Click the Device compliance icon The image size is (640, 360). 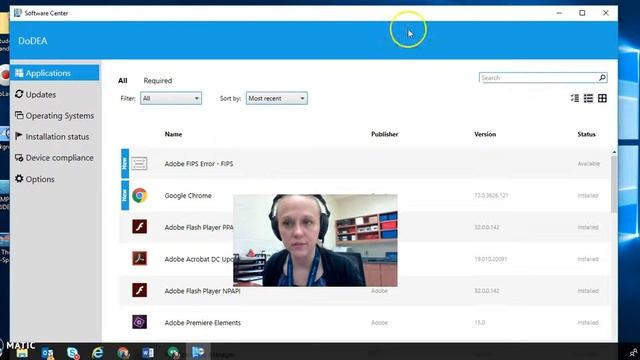click(19, 158)
